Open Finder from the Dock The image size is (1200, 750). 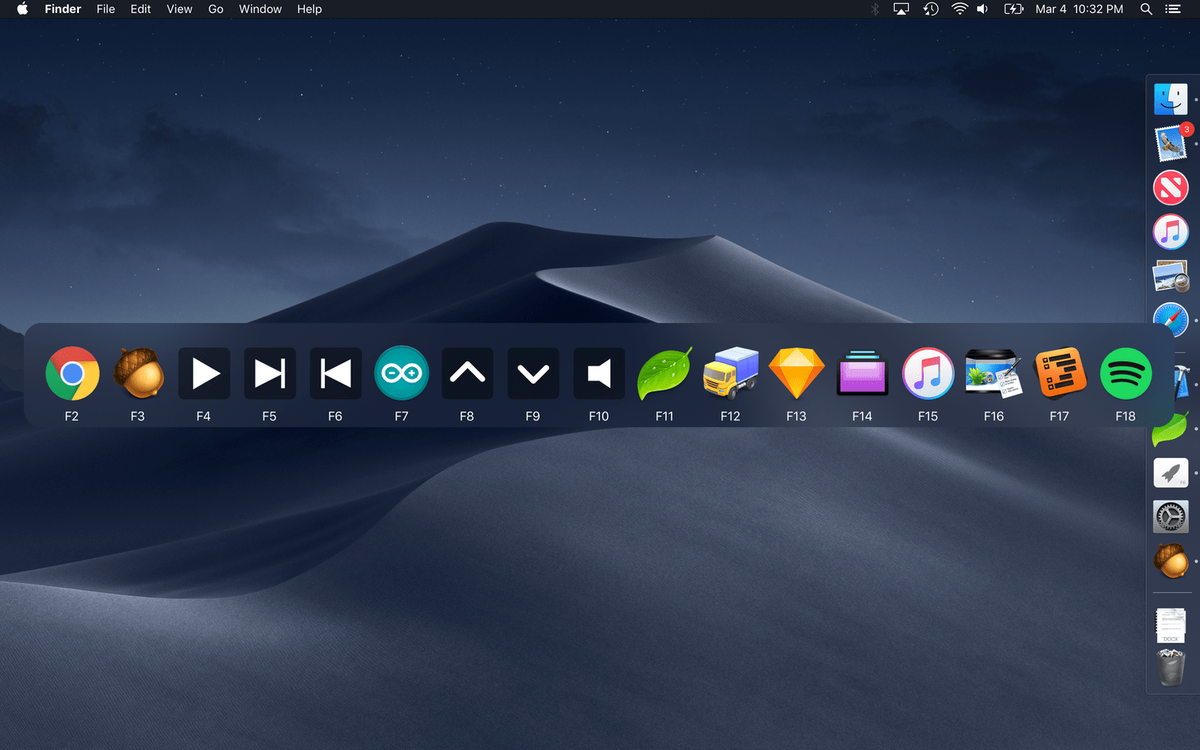pyautogui.click(x=1171, y=99)
